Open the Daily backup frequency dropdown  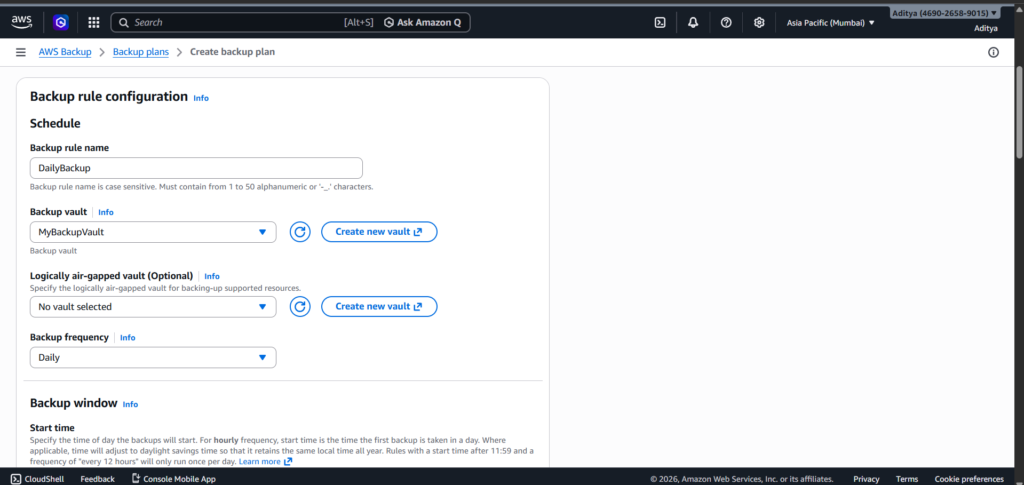pos(153,357)
